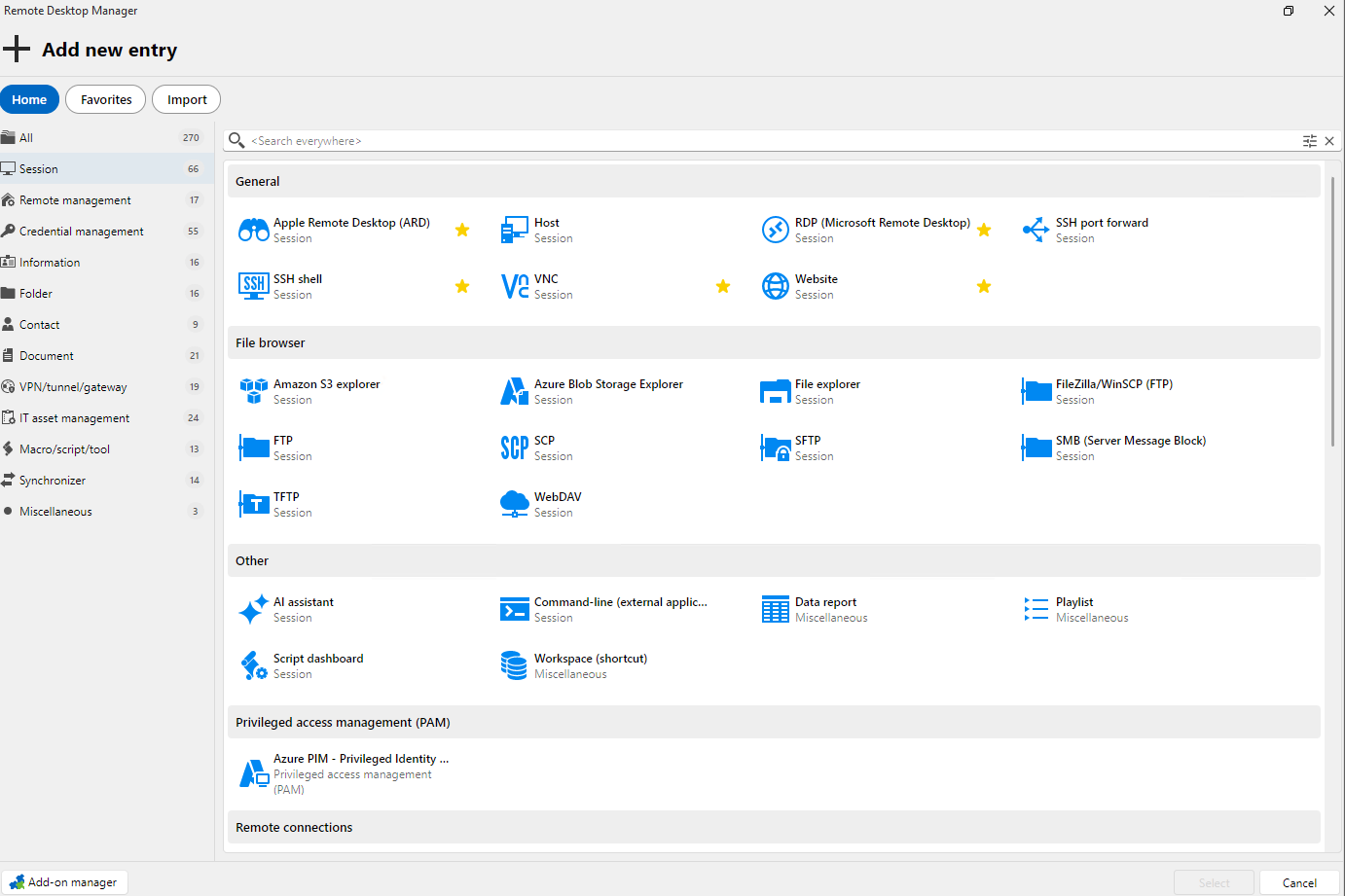Click the entry list vertical scrollbar
The width and height of the screenshot is (1345, 896).
[x=1333, y=311]
